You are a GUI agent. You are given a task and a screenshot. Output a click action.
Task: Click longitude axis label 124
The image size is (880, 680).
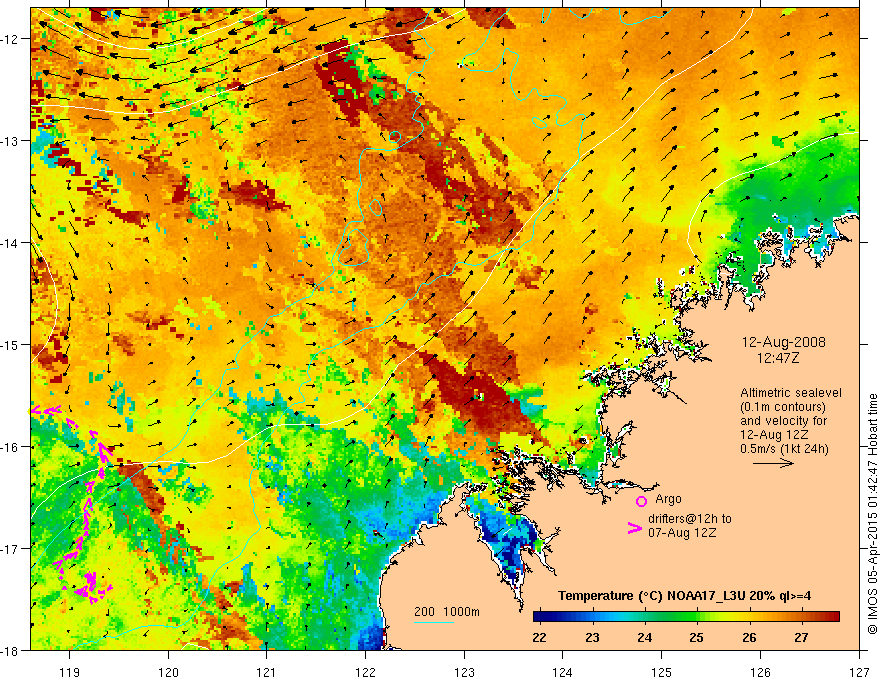563,672
